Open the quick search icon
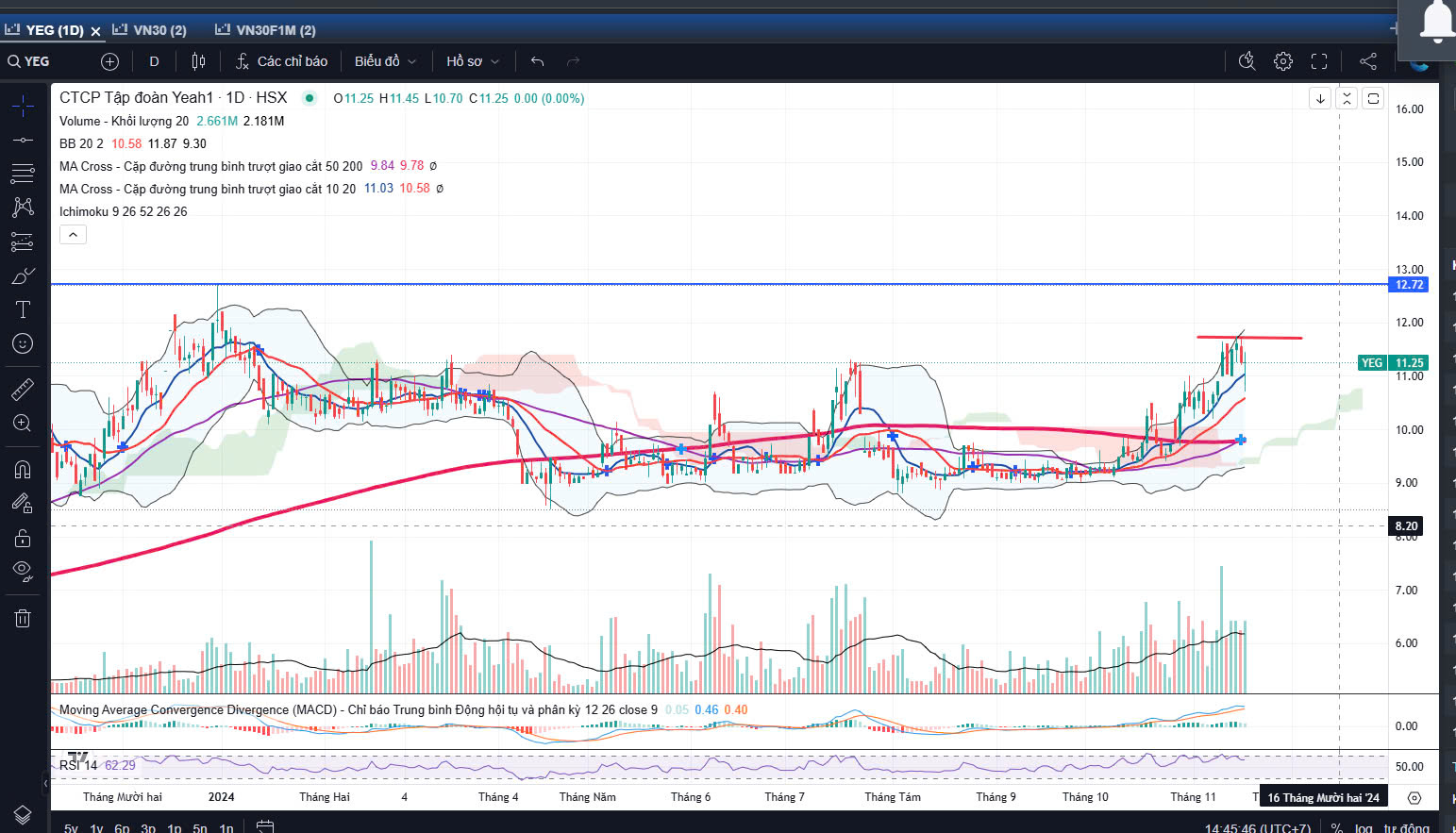The image size is (1456, 833). (x=1247, y=61)
